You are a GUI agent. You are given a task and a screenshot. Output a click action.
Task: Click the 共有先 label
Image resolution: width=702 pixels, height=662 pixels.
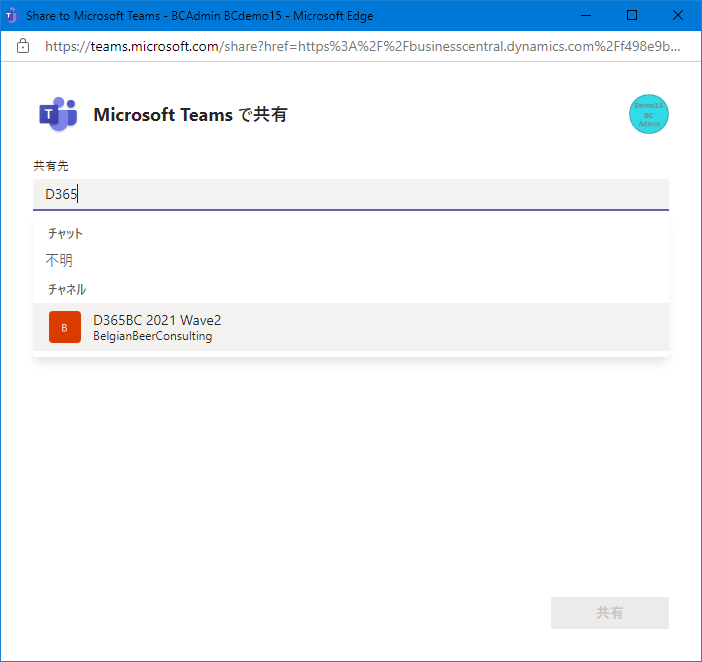click(x=51, y=166)
